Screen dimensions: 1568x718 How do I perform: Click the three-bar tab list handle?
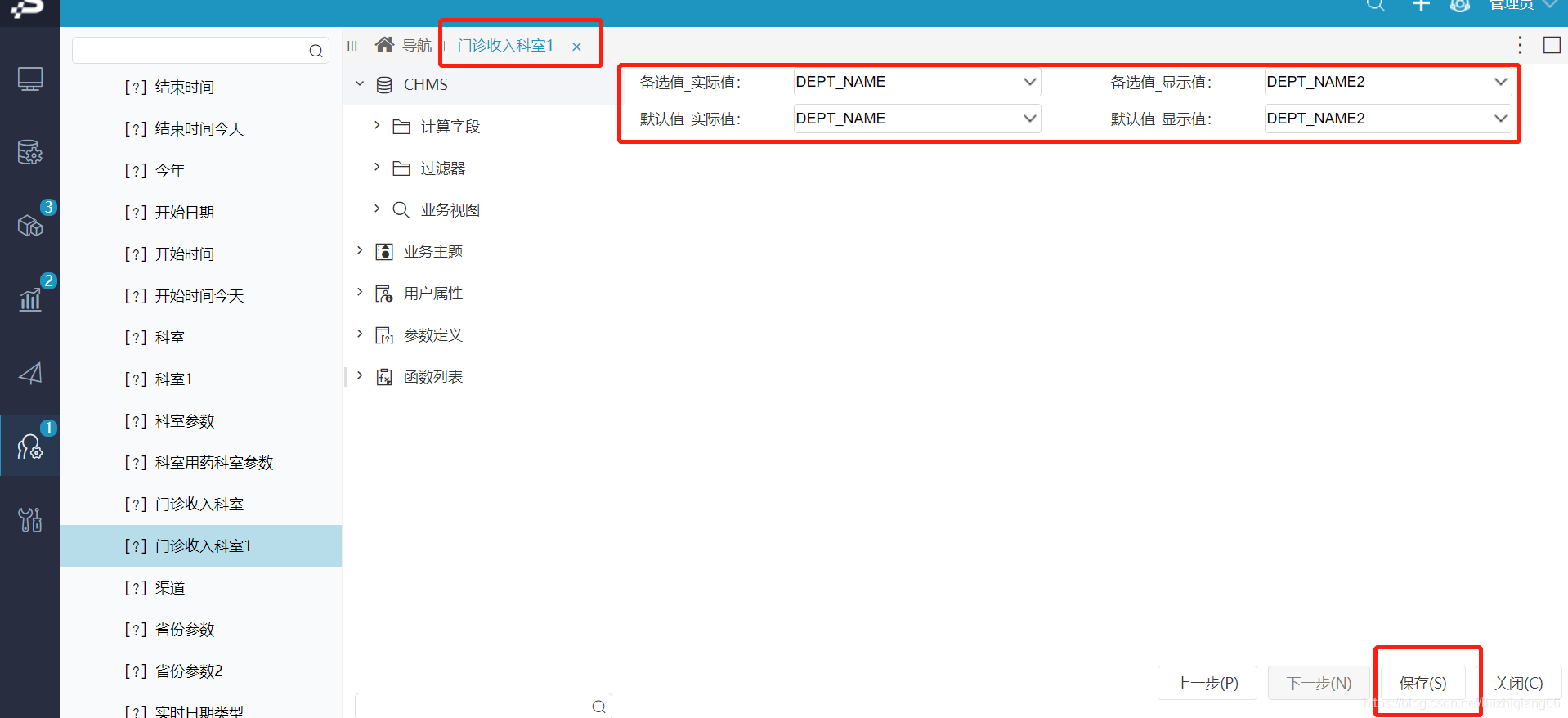pyautogui.click(x=352, y=46)
